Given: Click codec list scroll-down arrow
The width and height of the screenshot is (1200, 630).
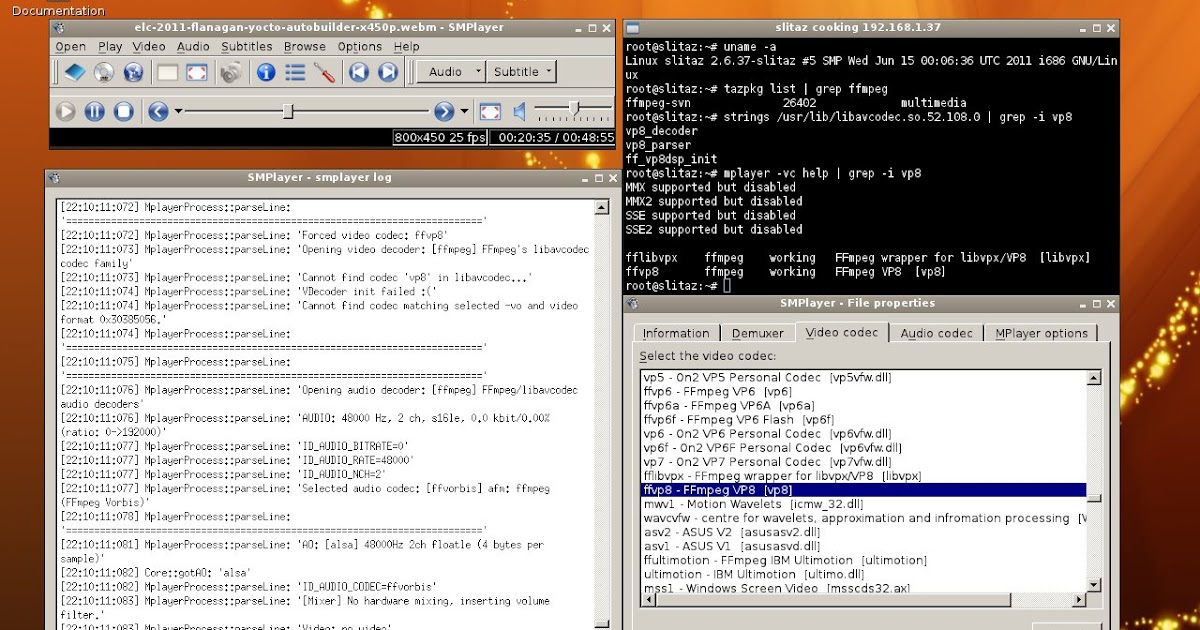Looking at the screenshot, I should [1094, 585].
